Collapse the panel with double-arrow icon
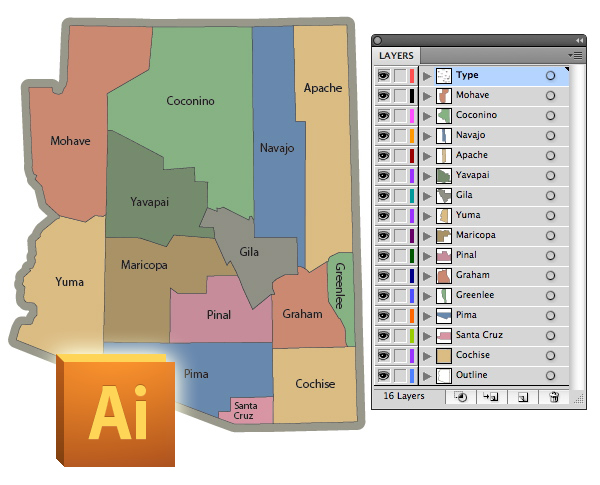The height and width of the screenshot is (485, 600). coord(579,41)
